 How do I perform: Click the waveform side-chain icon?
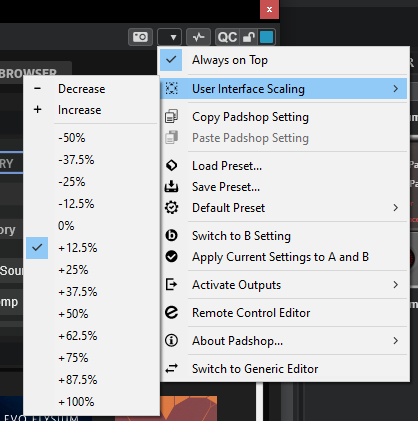198,37
